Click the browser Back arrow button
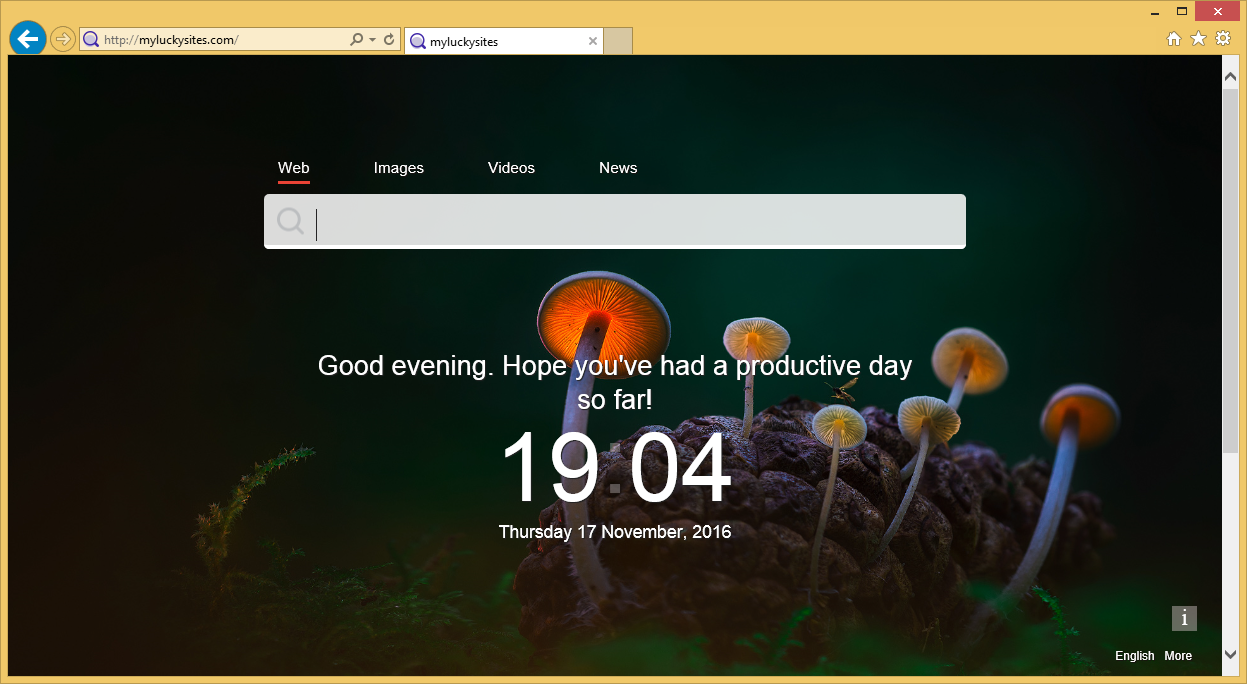The image size is (1247, 684). click(28, 39)
